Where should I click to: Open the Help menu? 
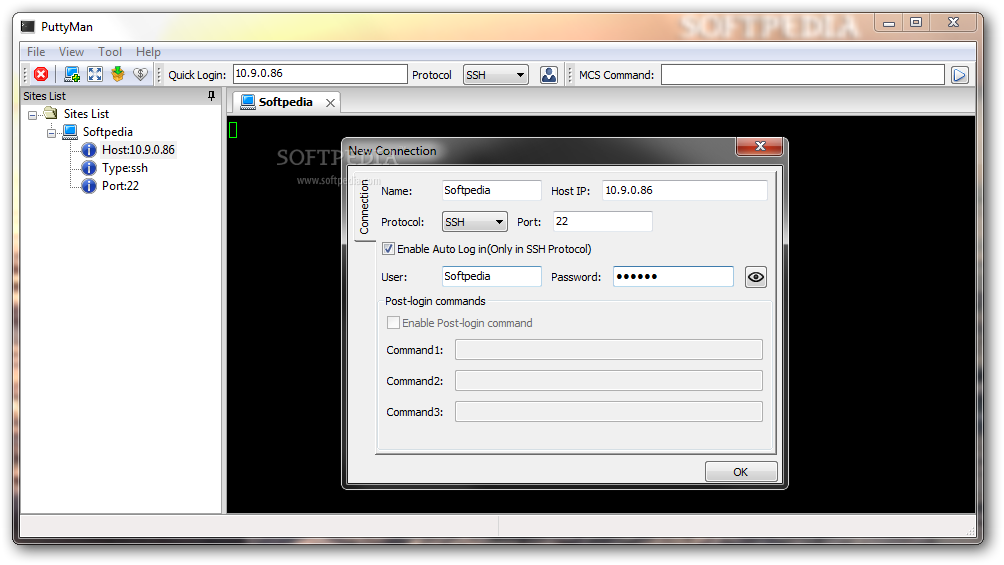click(148, 52)
